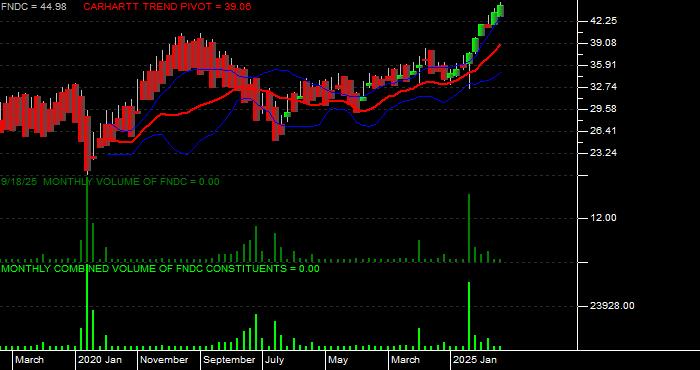Click the first March date marker
Viewport: 700px width, 370px height.
30,360
